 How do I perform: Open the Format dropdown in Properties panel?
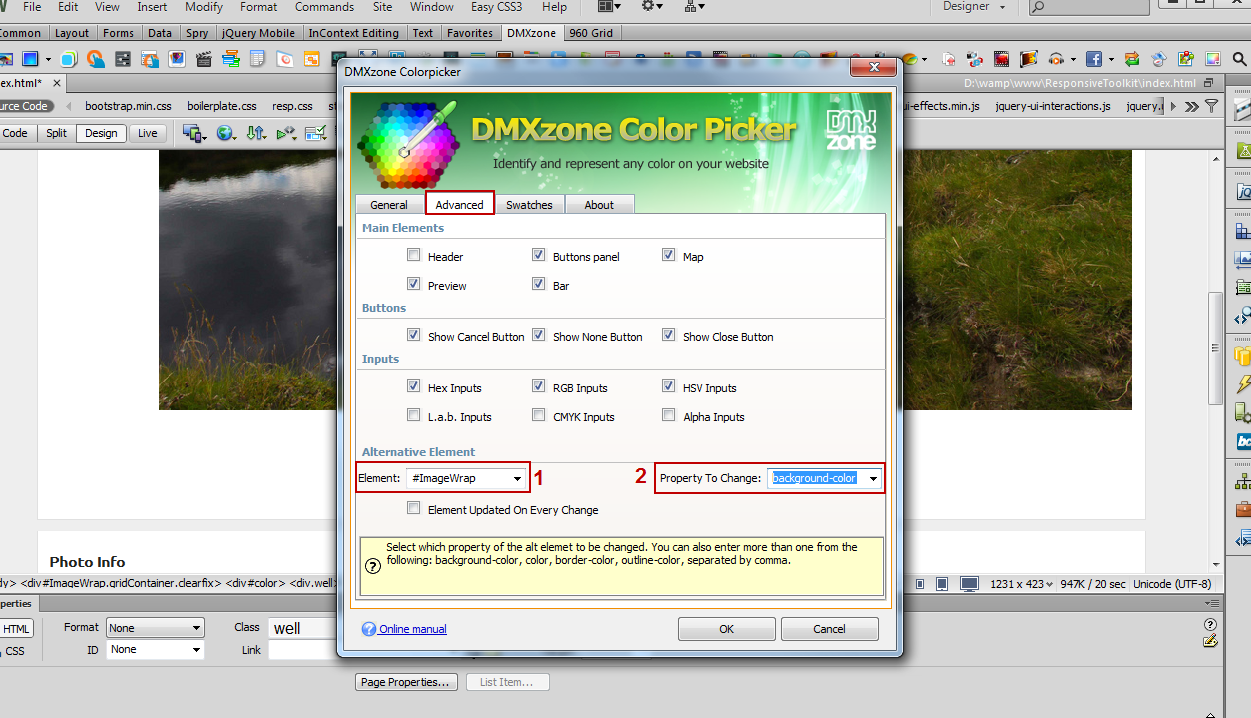[x=155, y=628]
